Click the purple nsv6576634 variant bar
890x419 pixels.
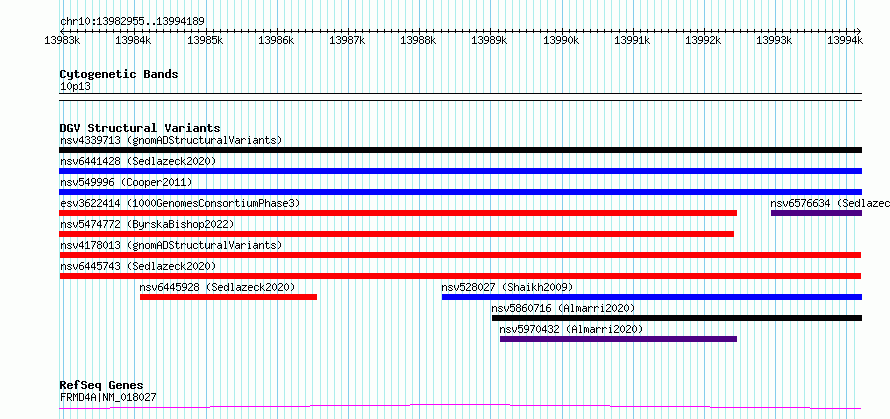(x=816, y=213)
